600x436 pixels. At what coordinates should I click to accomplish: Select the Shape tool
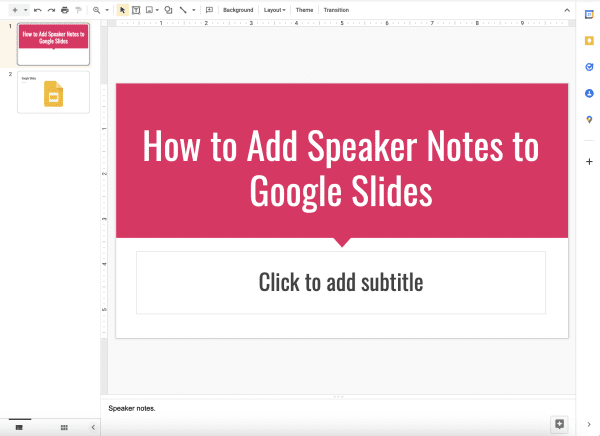[168, 10]
